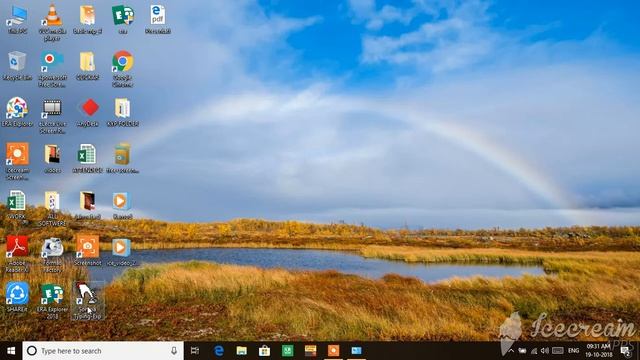Screen dimensions: 640x360
Task: Click the volume speaker tray icon
Action: [544, 351]
